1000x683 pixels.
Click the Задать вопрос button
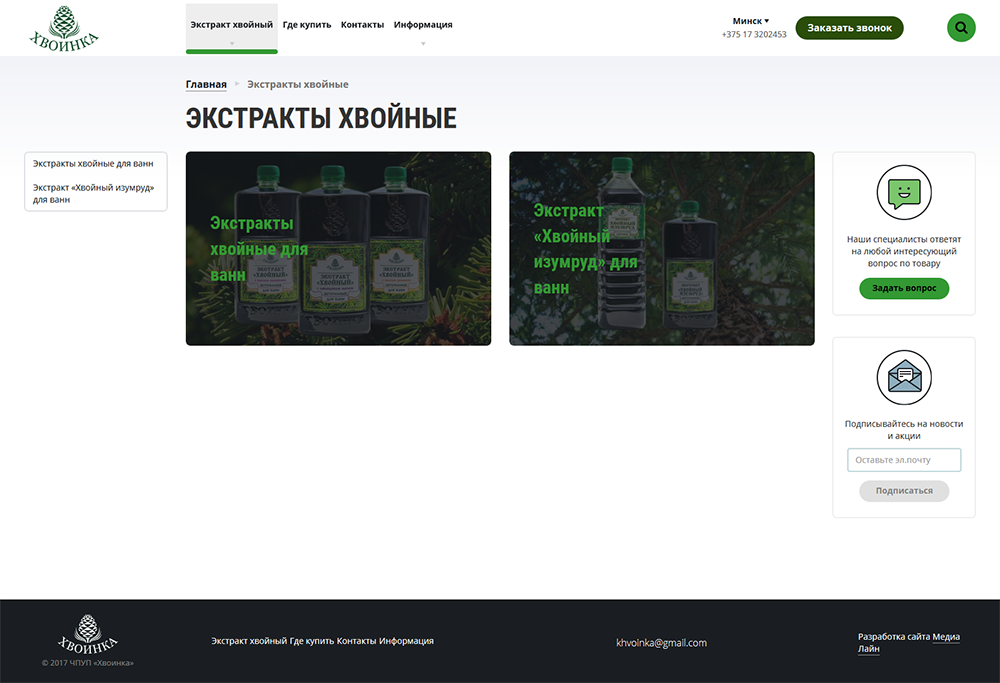point(904,288)
